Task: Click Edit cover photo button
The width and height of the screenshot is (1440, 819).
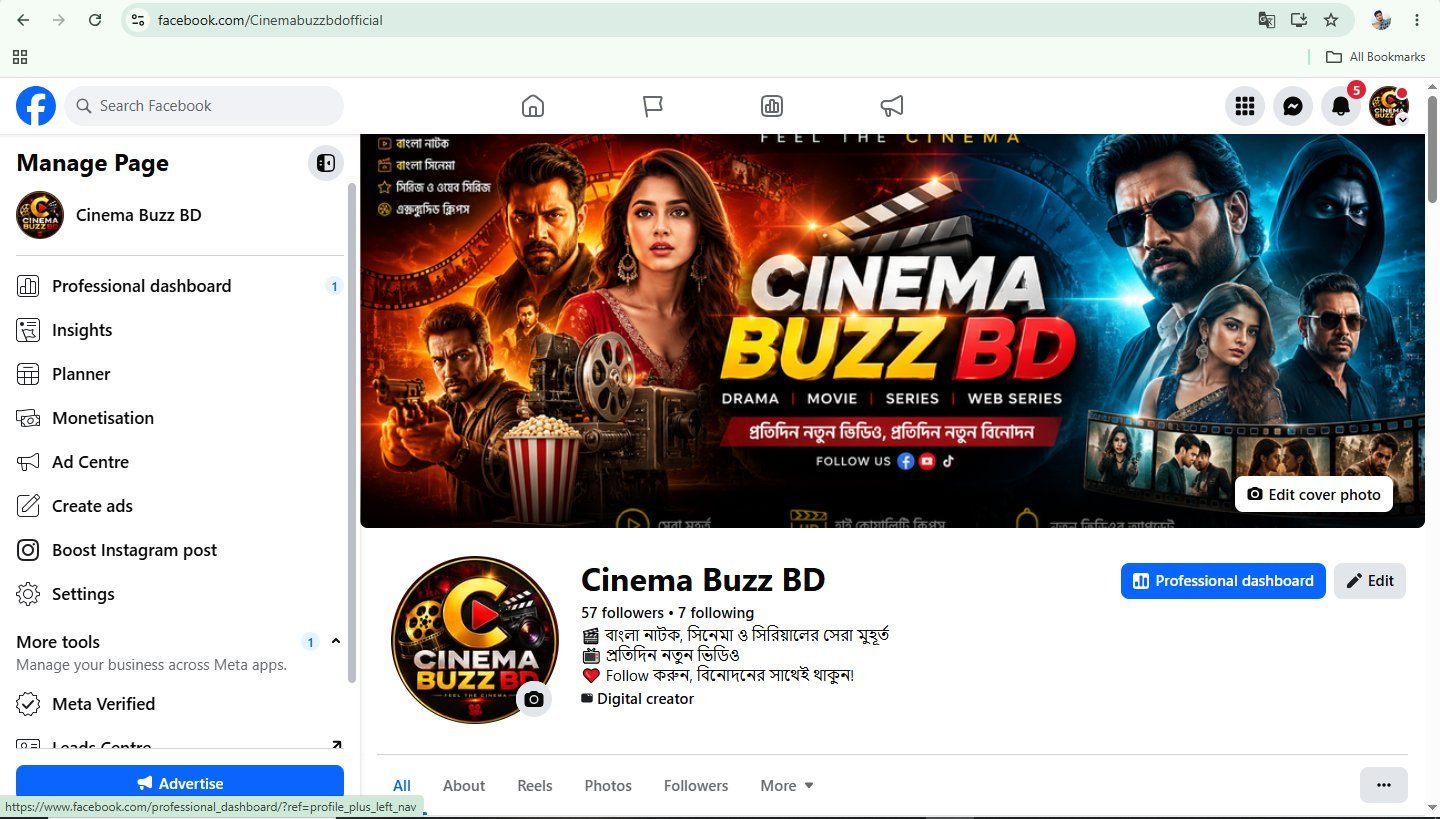Action: (1314, 494)
